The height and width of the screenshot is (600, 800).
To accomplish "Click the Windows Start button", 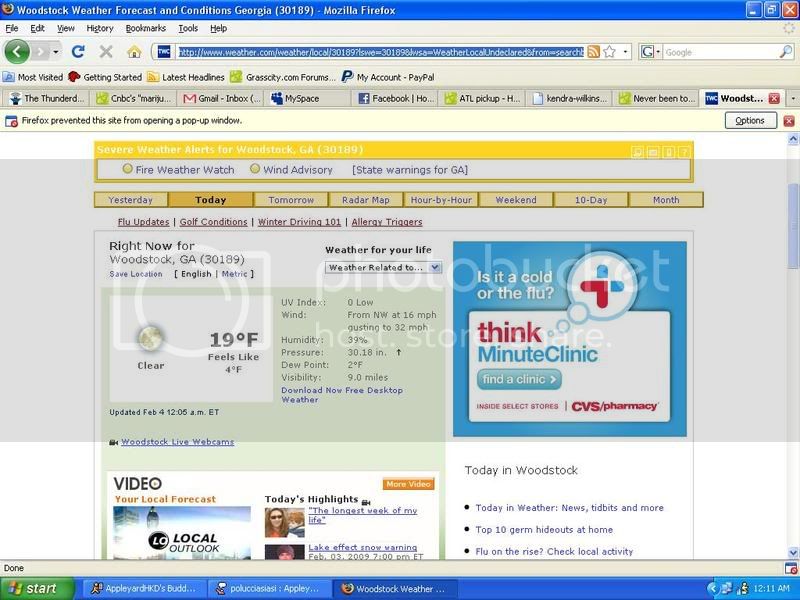I will (37, 589).
